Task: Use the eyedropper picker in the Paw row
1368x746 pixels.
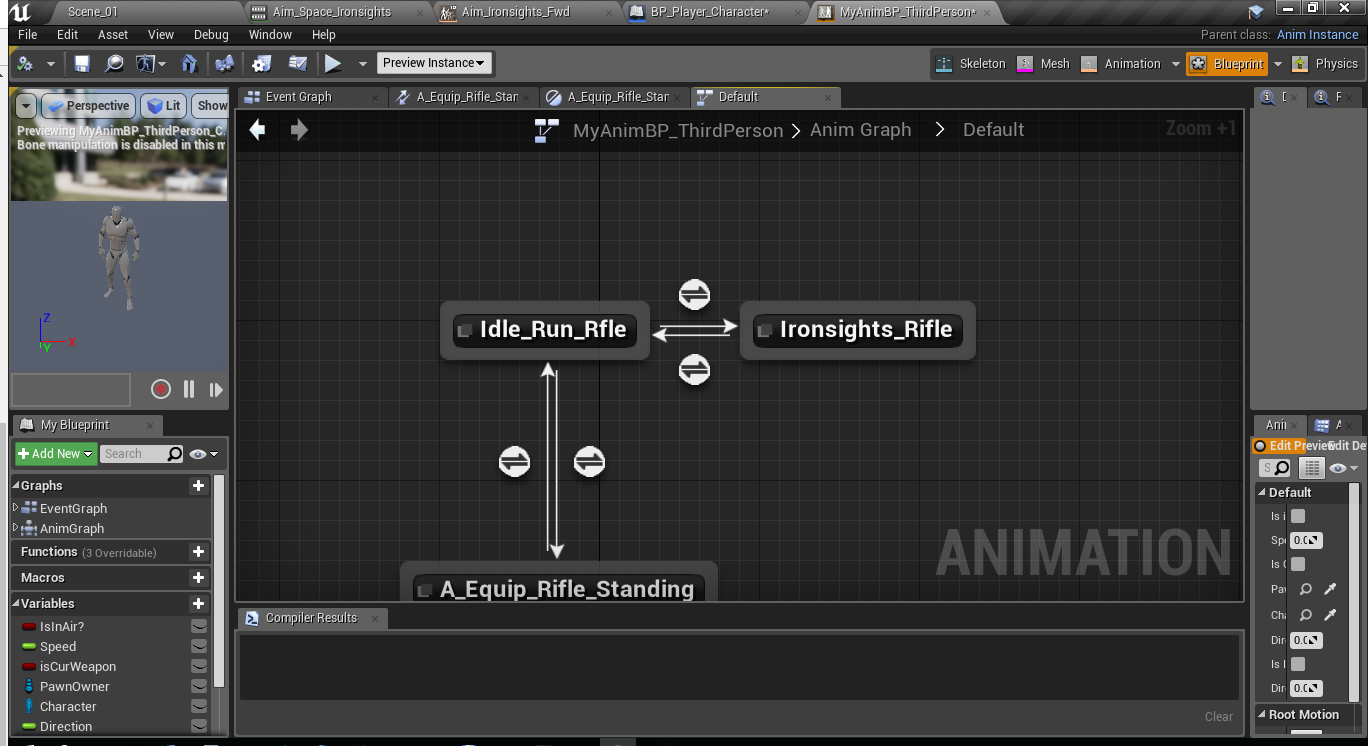Action: [1330, 589]
